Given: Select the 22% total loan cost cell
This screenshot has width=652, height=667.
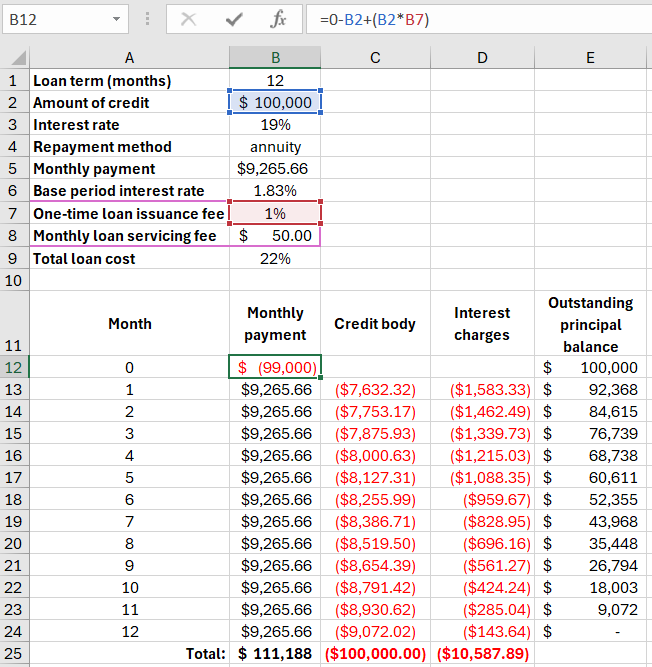Looking at the screenshot, I should pyautogui.click(x=275, y=259).
